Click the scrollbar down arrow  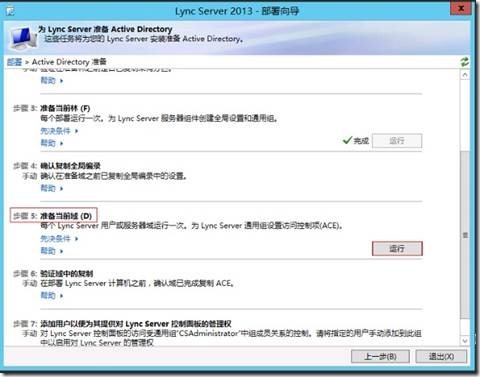pyautogui.click(x=465, y=341)
